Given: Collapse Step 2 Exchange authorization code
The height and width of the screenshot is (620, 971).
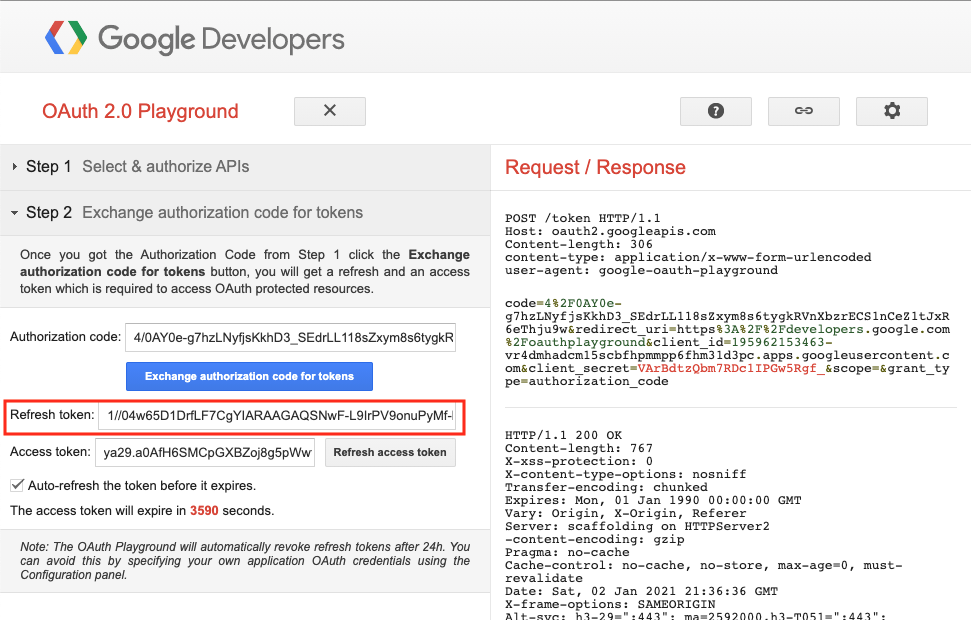Looking at the screenshot, I should [245, 212].
